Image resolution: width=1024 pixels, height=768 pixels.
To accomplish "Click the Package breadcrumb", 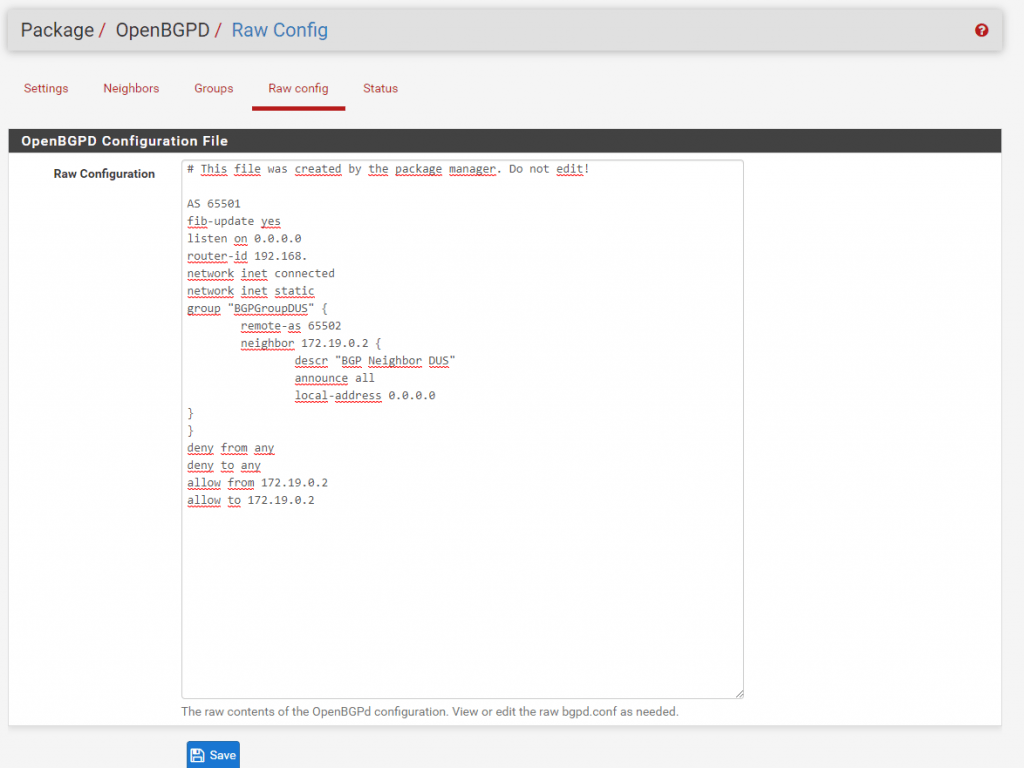I will tap(57, 30).
